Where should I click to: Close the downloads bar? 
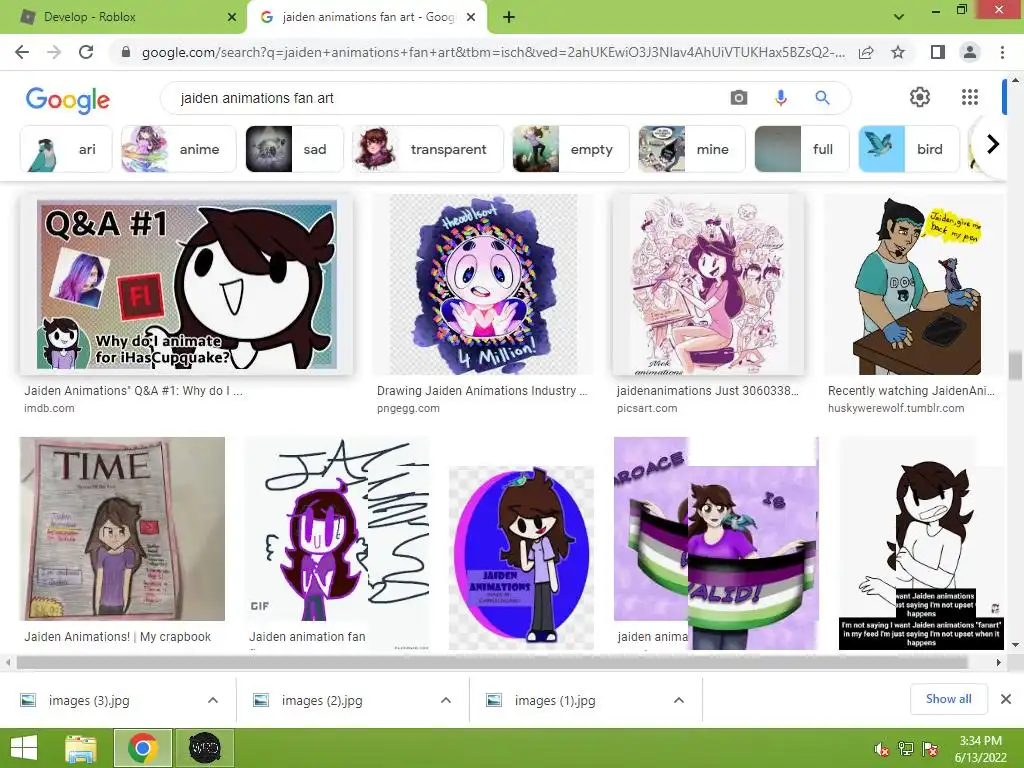pos(1006,699)
